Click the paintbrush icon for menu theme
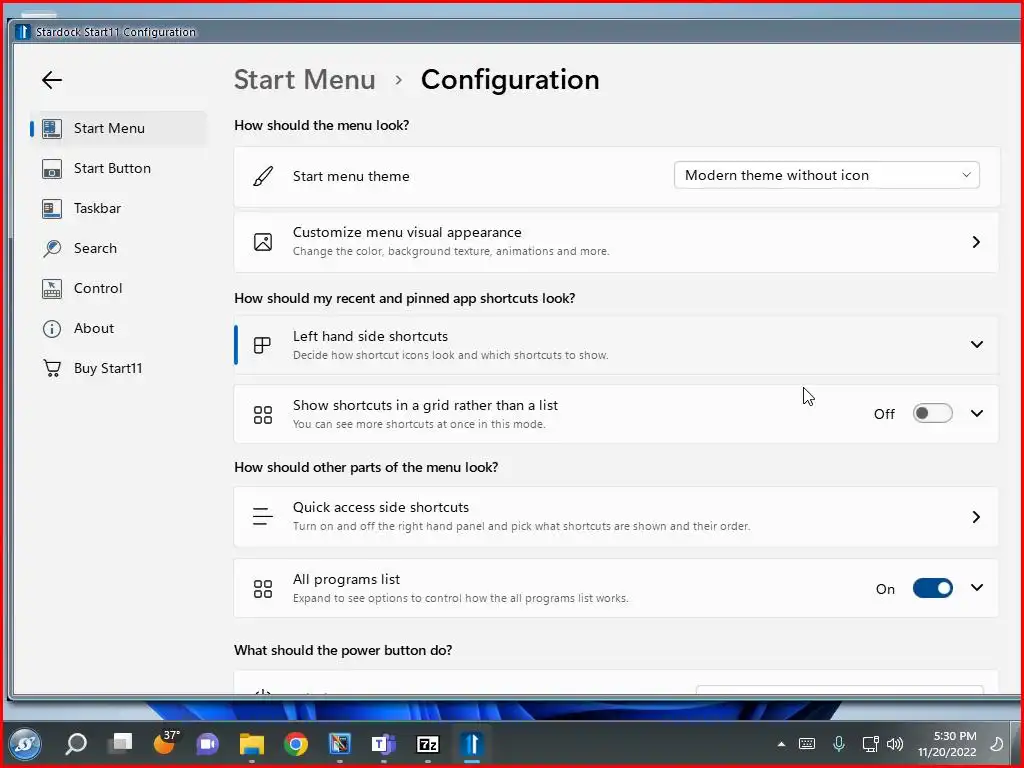 point(263,176)
